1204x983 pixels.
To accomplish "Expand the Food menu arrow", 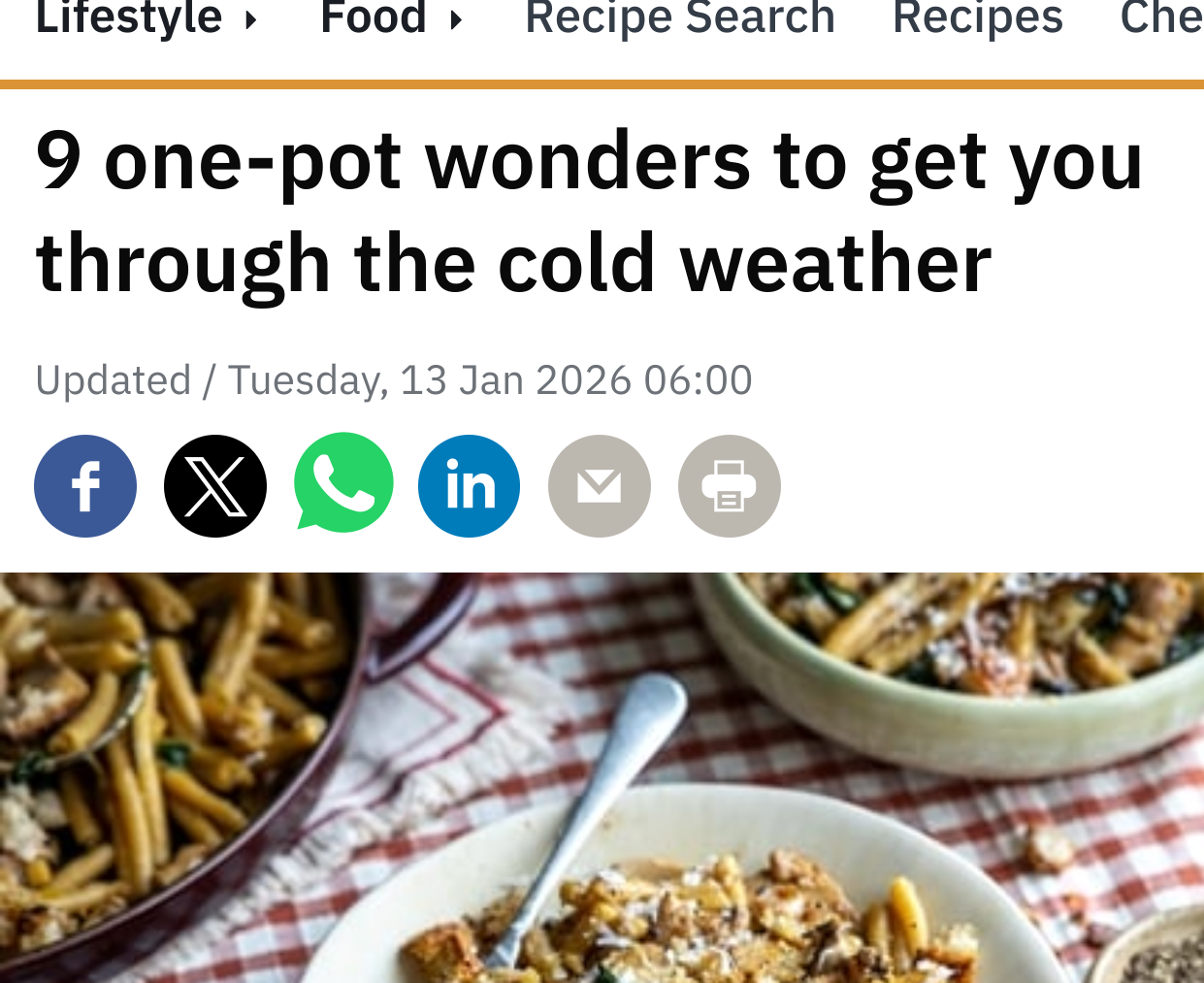I will point(456,19).
